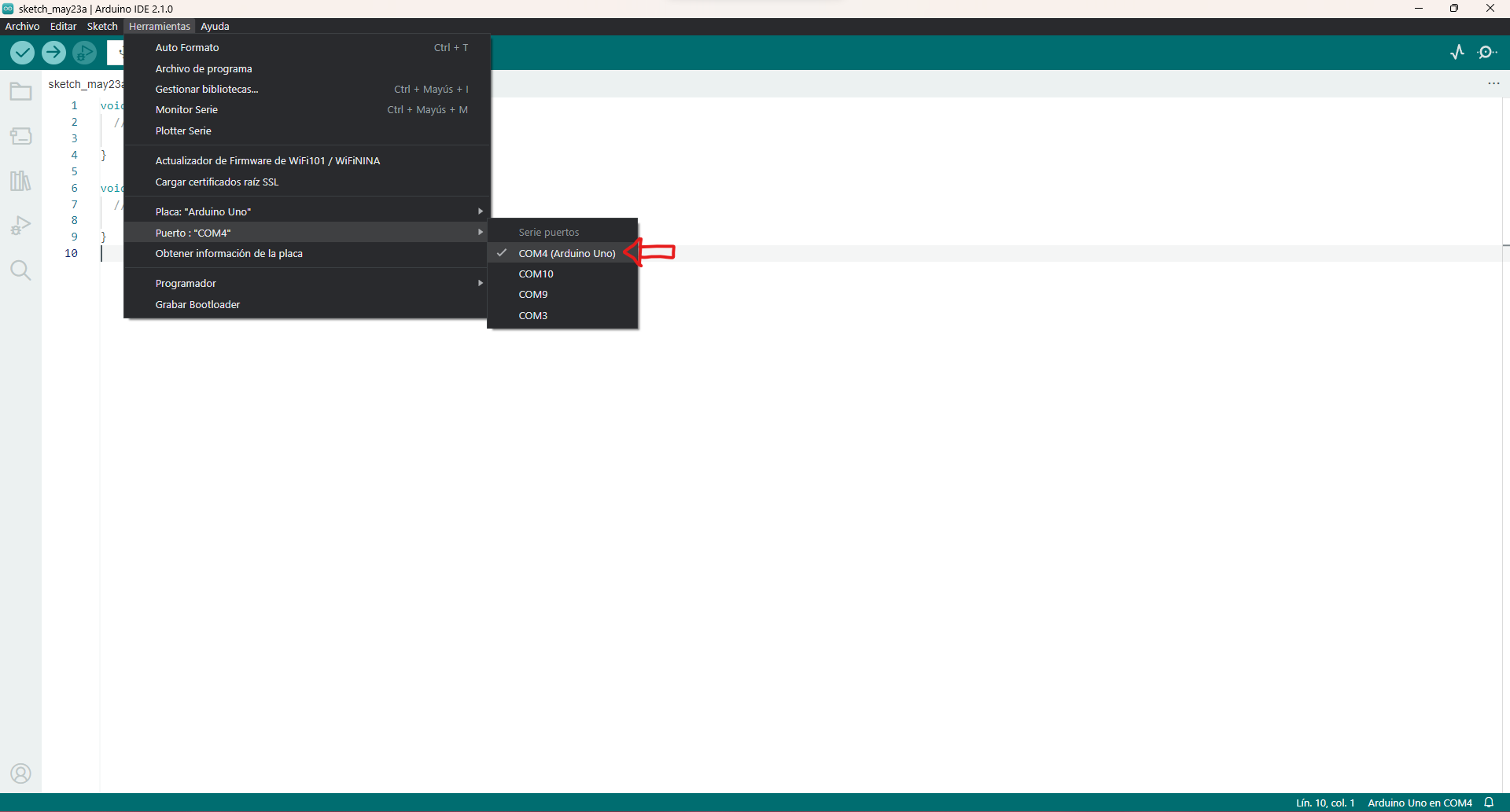The height and width of the screenshot is (812, 1510).
Task: Select the checked COM4 (Arduino Uno) port
Action: click(x=566, y=253)
